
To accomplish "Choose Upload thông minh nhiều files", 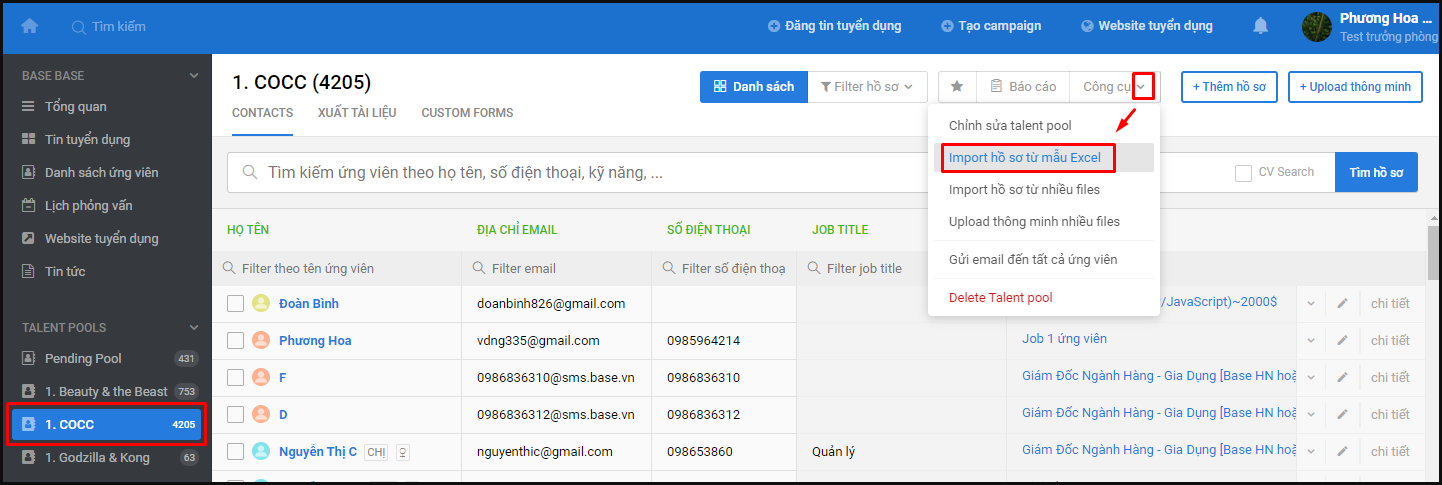I will tap(1044, 222).
